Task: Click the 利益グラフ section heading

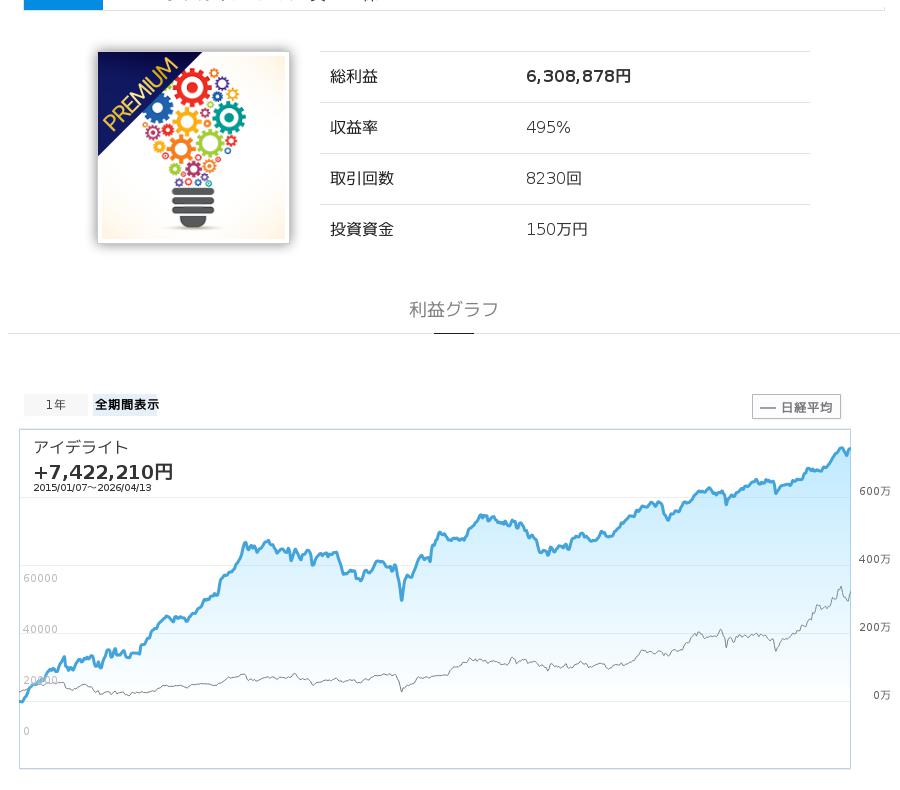Action: click(x=453, y=310)
